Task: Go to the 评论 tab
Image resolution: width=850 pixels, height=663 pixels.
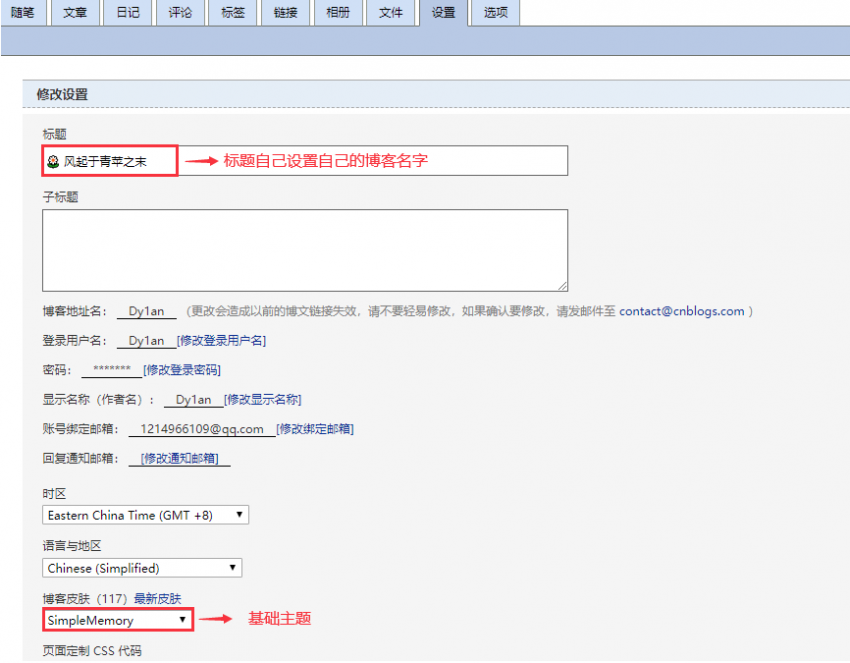Action: click(x=180, y=13)
